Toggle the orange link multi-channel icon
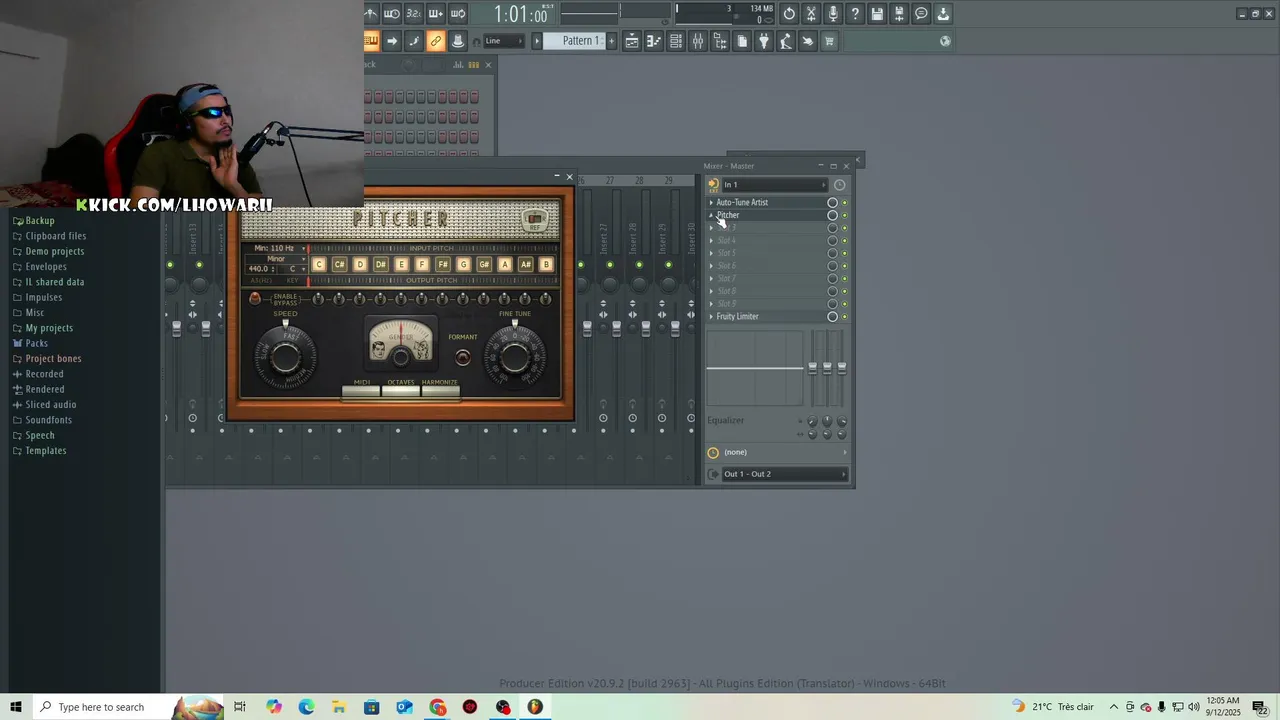Viewport: 1280px width, 720px height. (435, 41)
